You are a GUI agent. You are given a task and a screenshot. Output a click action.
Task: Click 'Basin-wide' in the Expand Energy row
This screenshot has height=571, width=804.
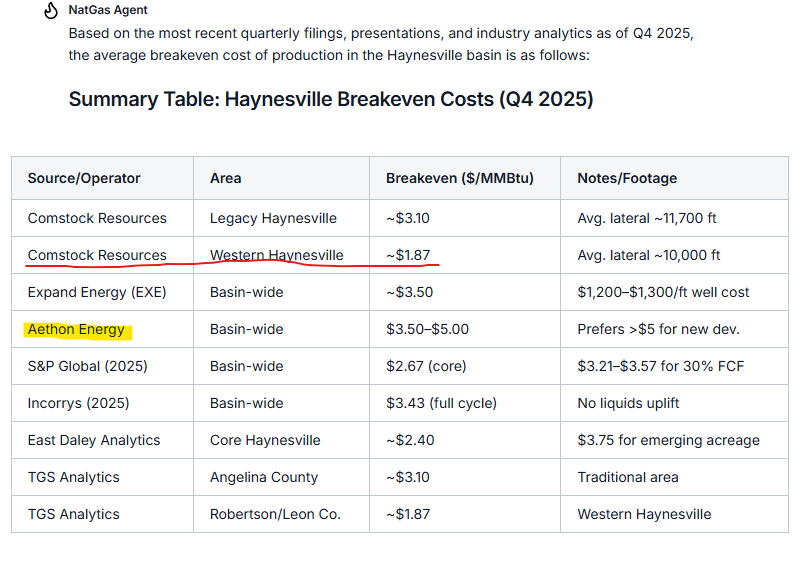tap(247, 292)
